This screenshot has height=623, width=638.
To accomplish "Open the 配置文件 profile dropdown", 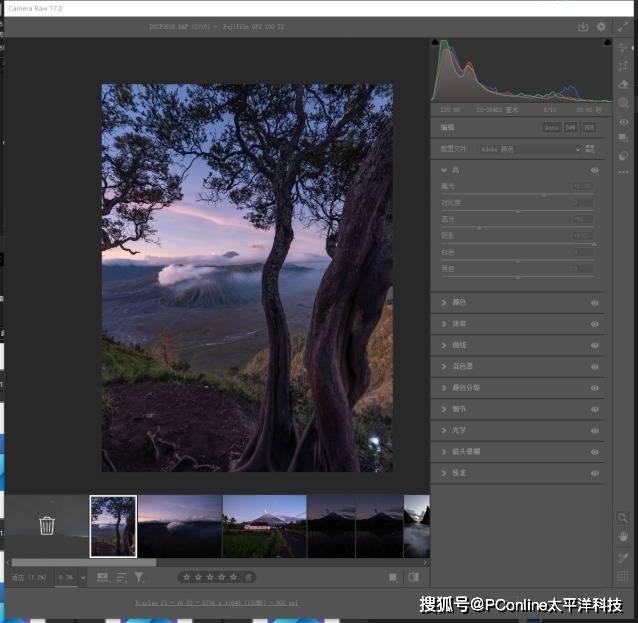I will (530, 149).
